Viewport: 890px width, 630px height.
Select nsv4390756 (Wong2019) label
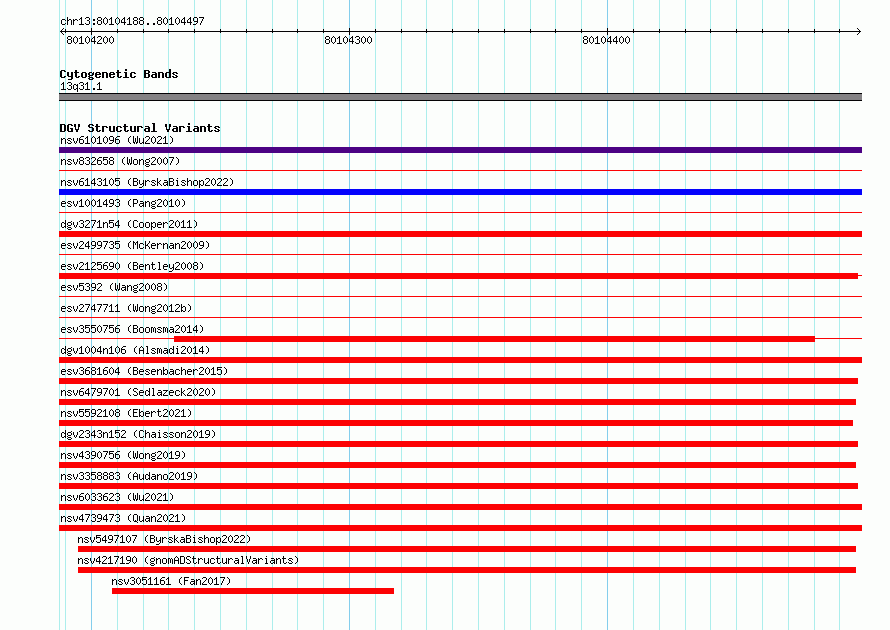(x=123, y=455)
